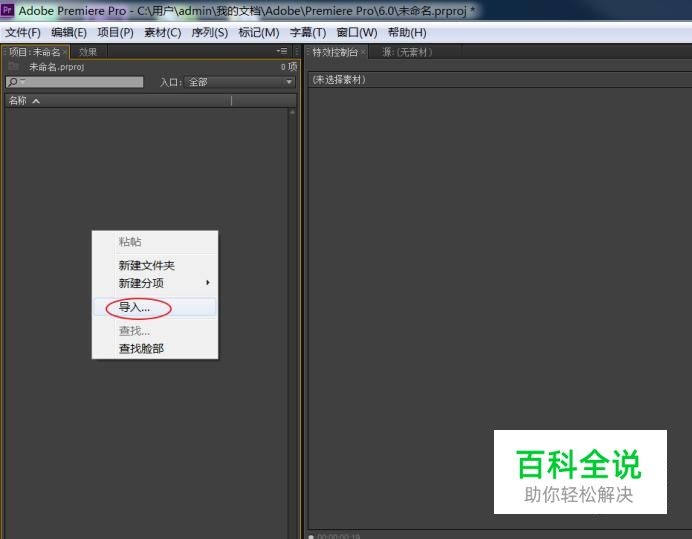Close the 项目:未命名 panel tab

pyautogui.click(x=65, y=52)
